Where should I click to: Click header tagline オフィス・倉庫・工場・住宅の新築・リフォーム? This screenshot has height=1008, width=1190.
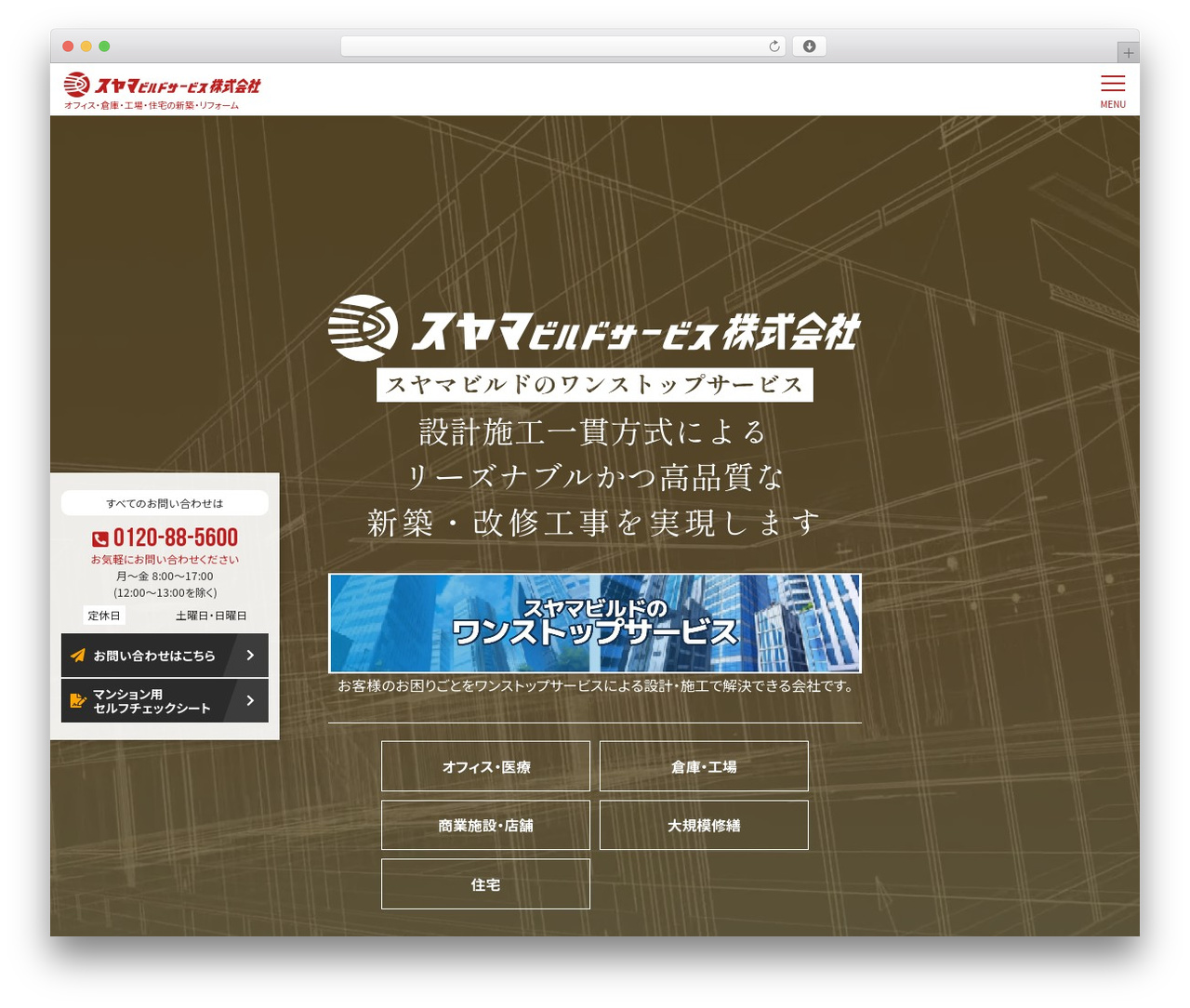click(x=152, y=106)
